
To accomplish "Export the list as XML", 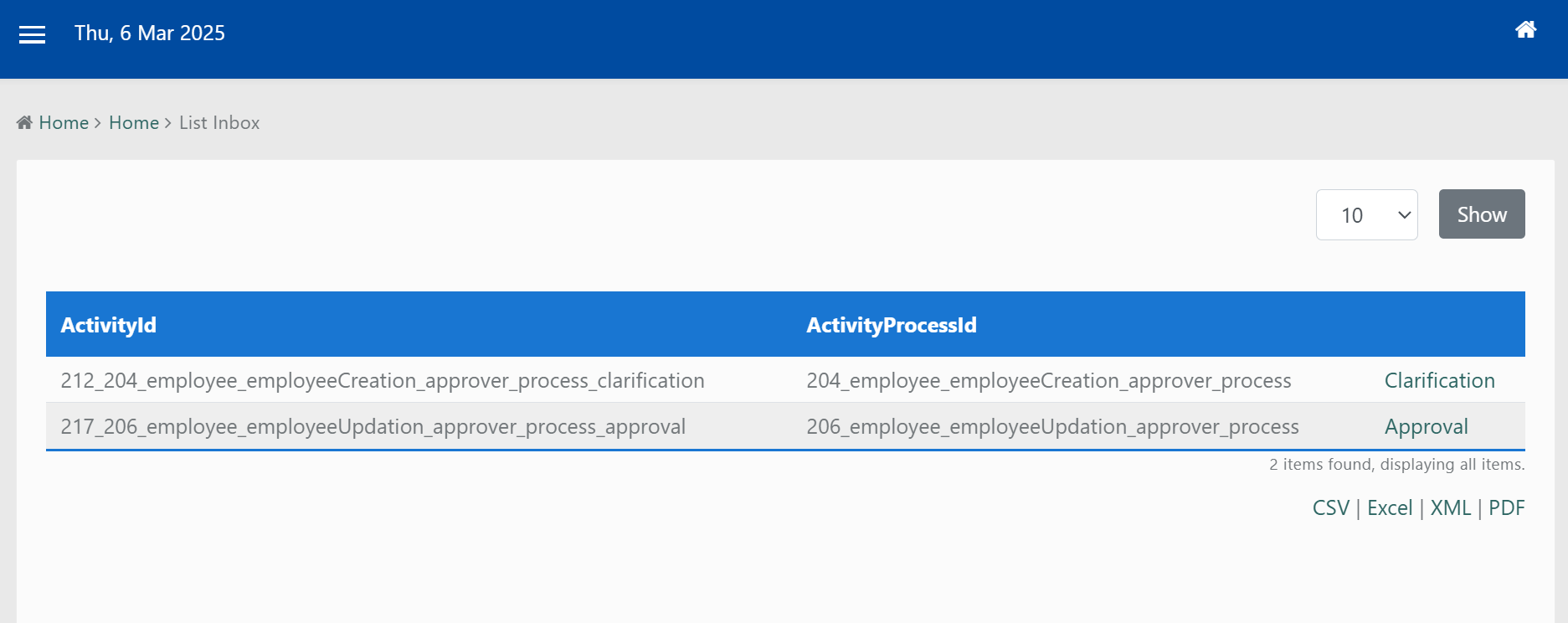I will 1450,507.
